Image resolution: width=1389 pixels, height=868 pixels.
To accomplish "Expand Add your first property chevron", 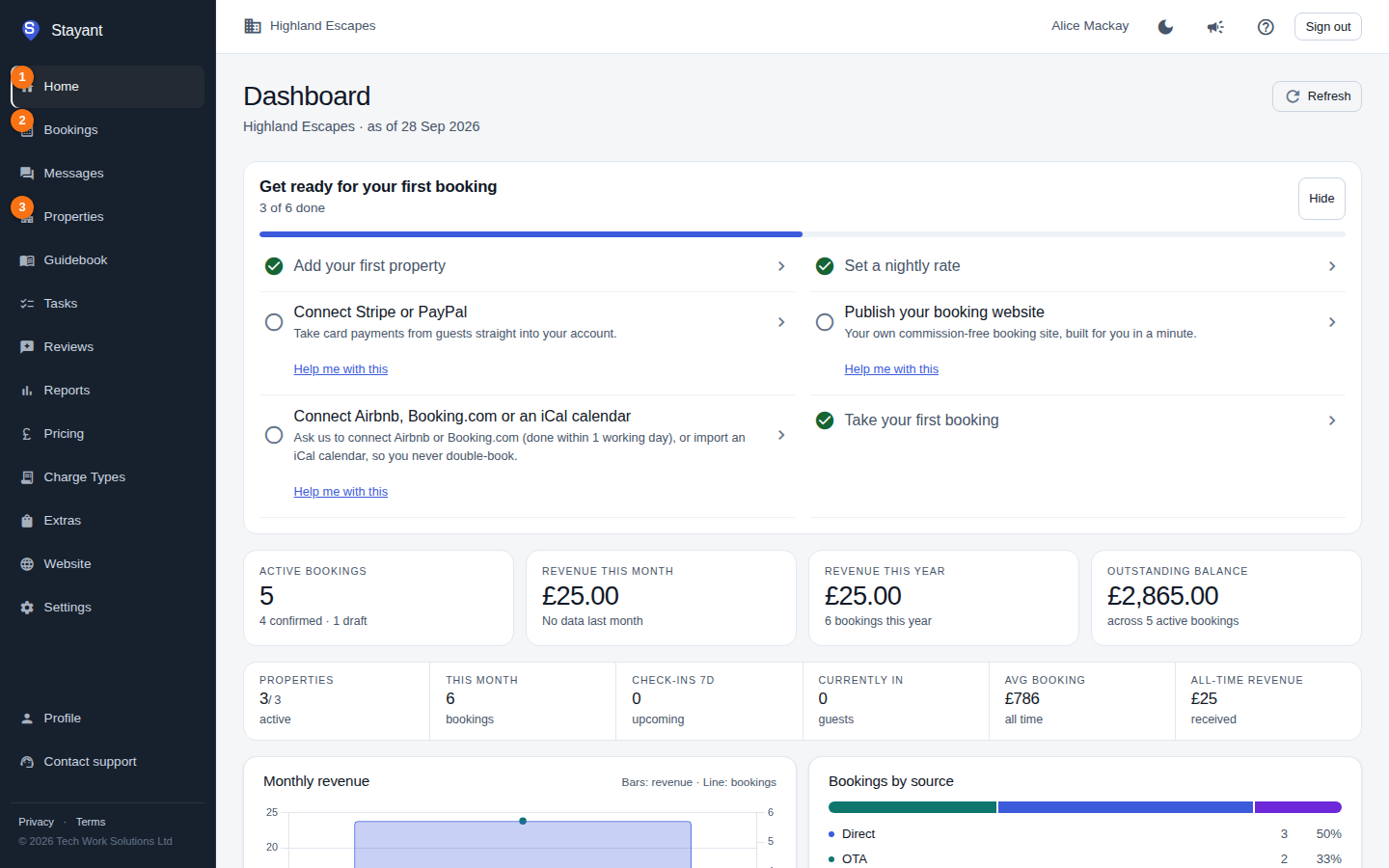I will click(x=781, y=266).
